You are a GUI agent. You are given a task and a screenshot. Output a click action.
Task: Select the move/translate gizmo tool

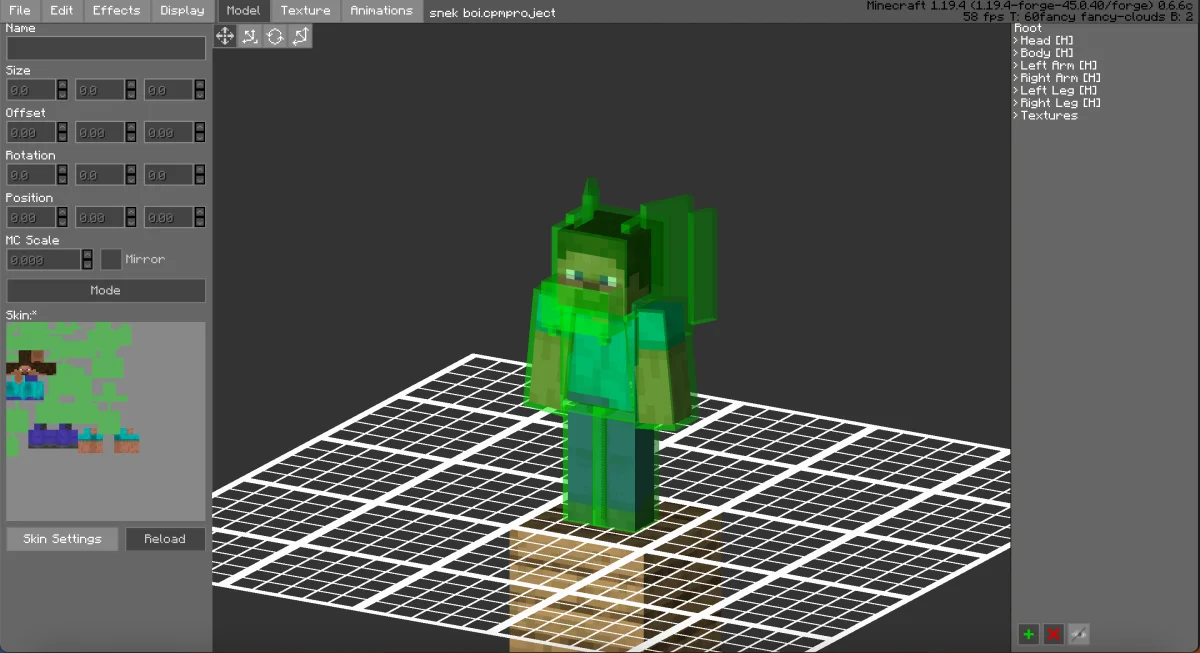tap(224, 36)
